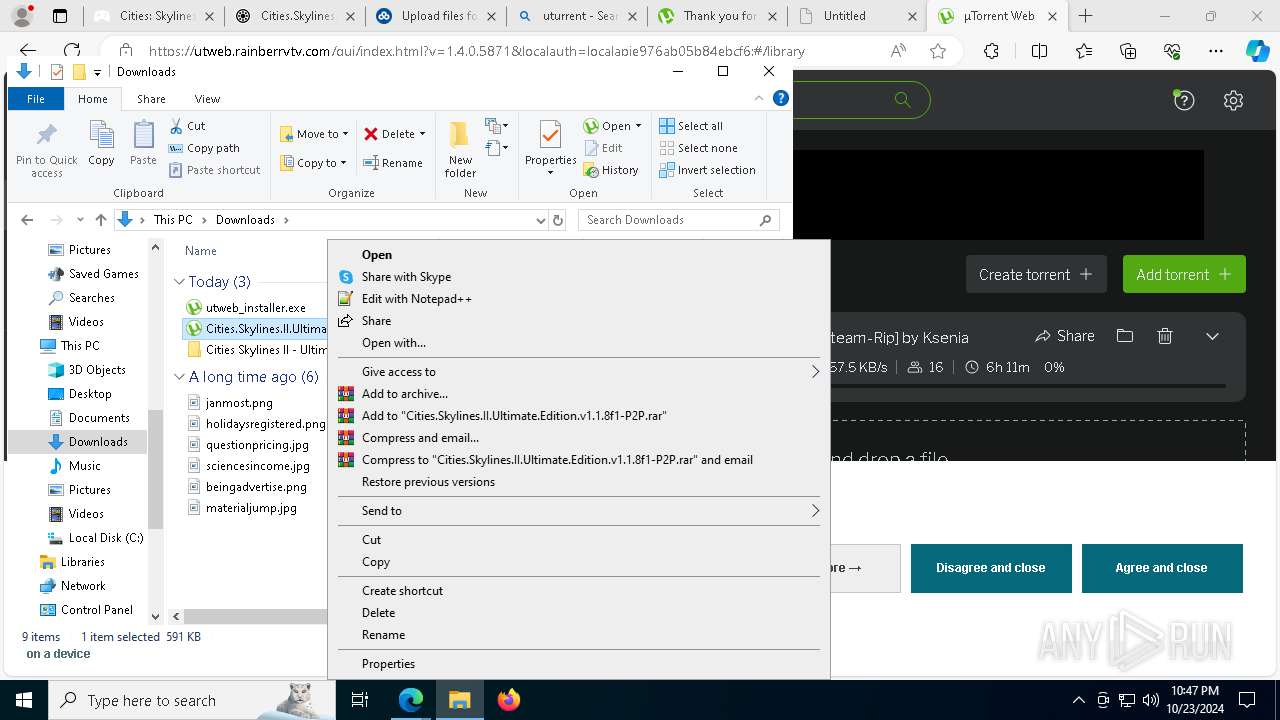The width and height of the screenshot is (1280, 720).
Task: Click the Agree and close button
Action: tap(1162, 568)
